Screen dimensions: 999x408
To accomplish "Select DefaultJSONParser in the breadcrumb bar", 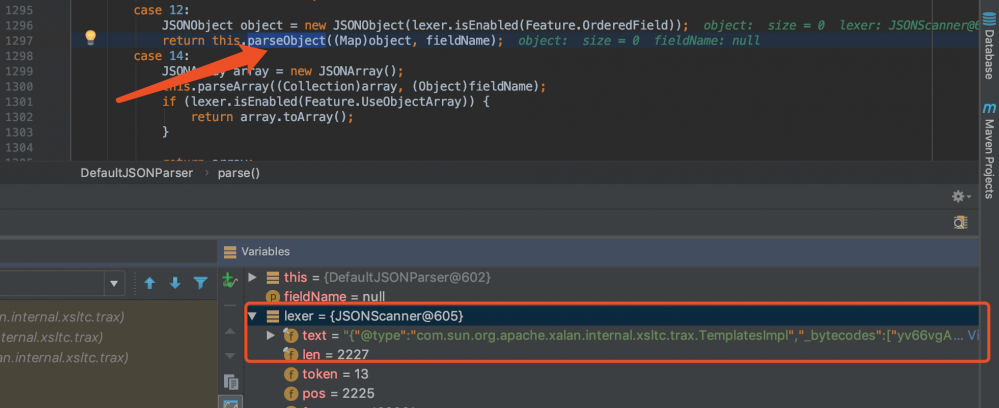I will 136,173.
